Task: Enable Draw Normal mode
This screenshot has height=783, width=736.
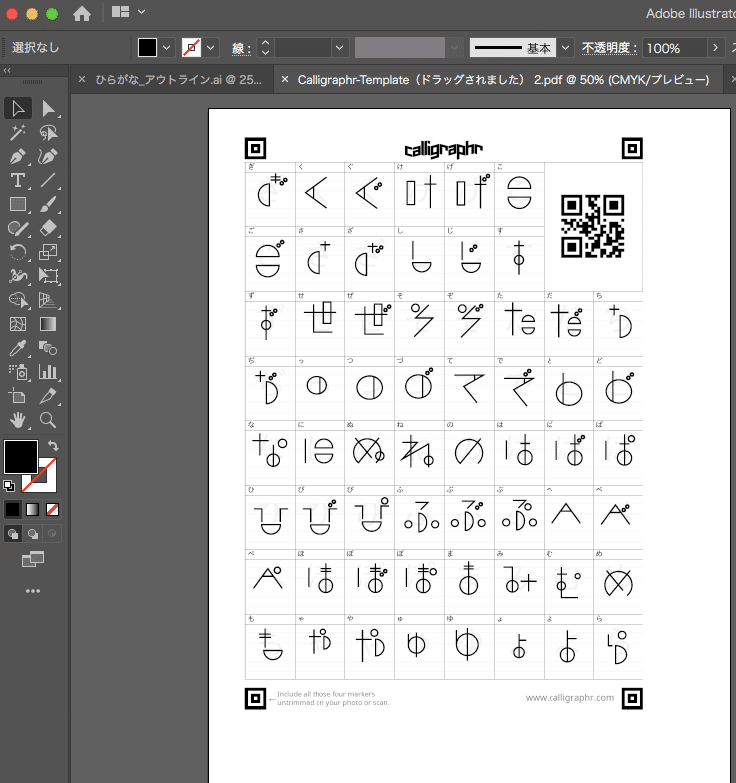Action: (x=13, y=534)
